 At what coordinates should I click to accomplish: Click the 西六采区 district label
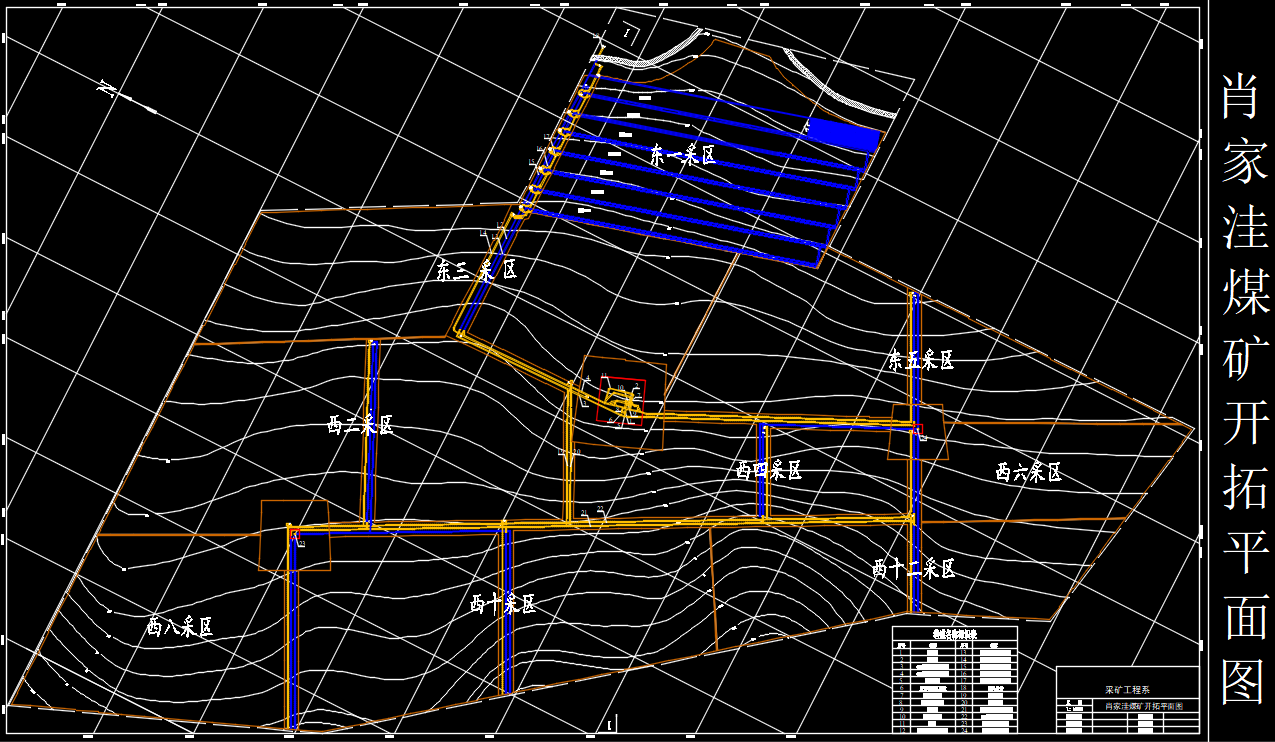click(1028, 472)
